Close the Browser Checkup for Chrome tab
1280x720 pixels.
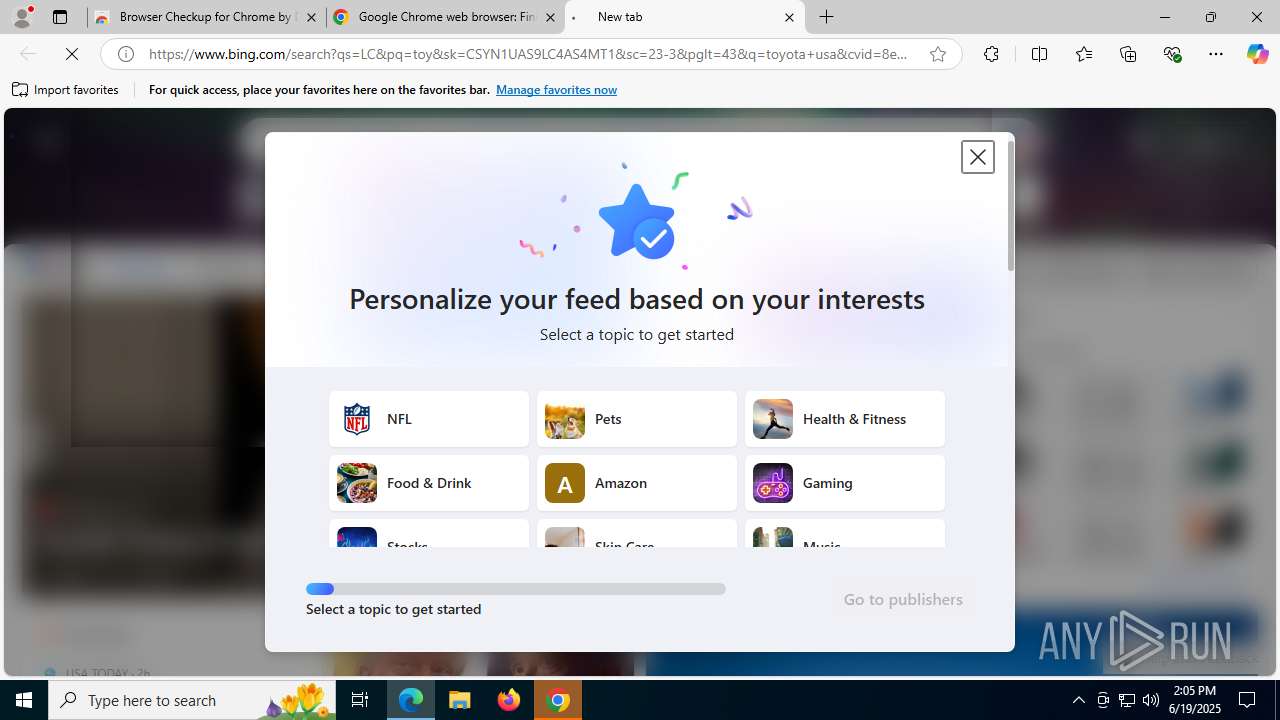[311, 17]
